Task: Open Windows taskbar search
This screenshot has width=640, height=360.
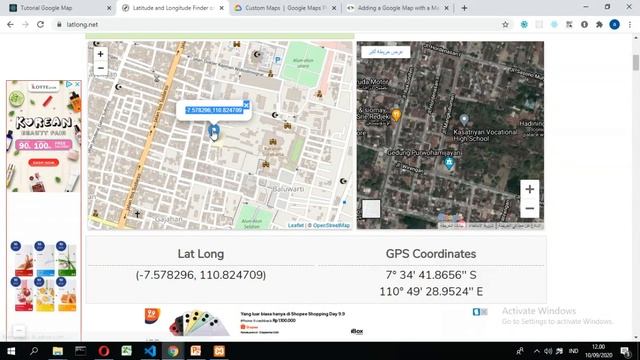Action: [34, 351]
